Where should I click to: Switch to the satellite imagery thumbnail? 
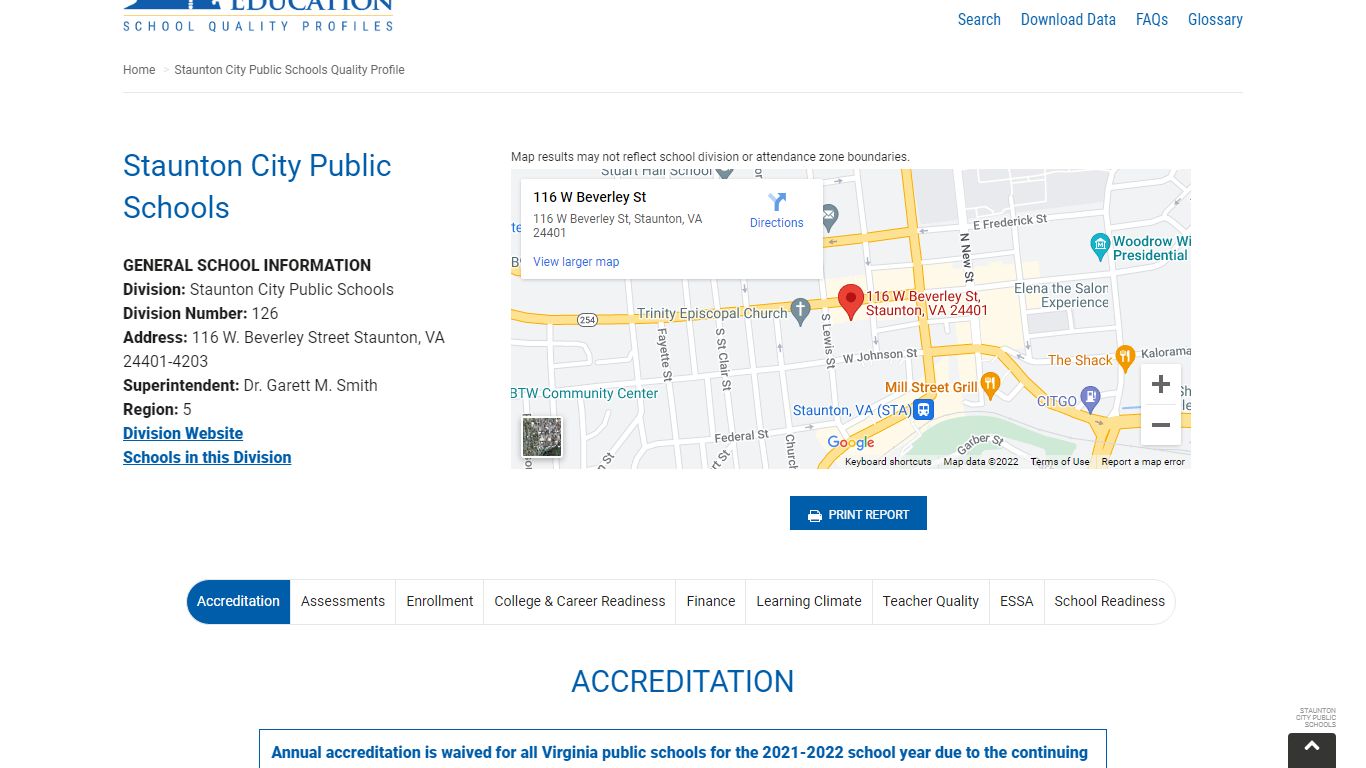(542, 437)
